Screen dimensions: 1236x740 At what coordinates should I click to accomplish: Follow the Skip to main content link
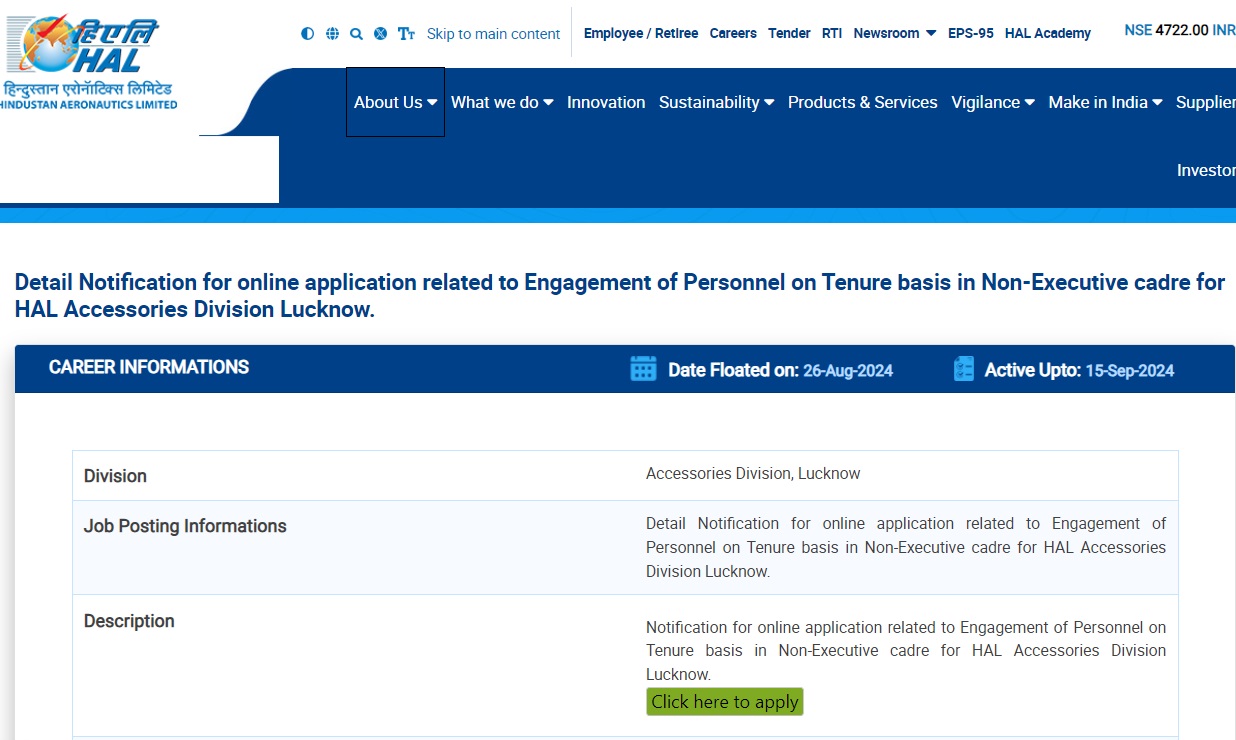pos(493,34)
